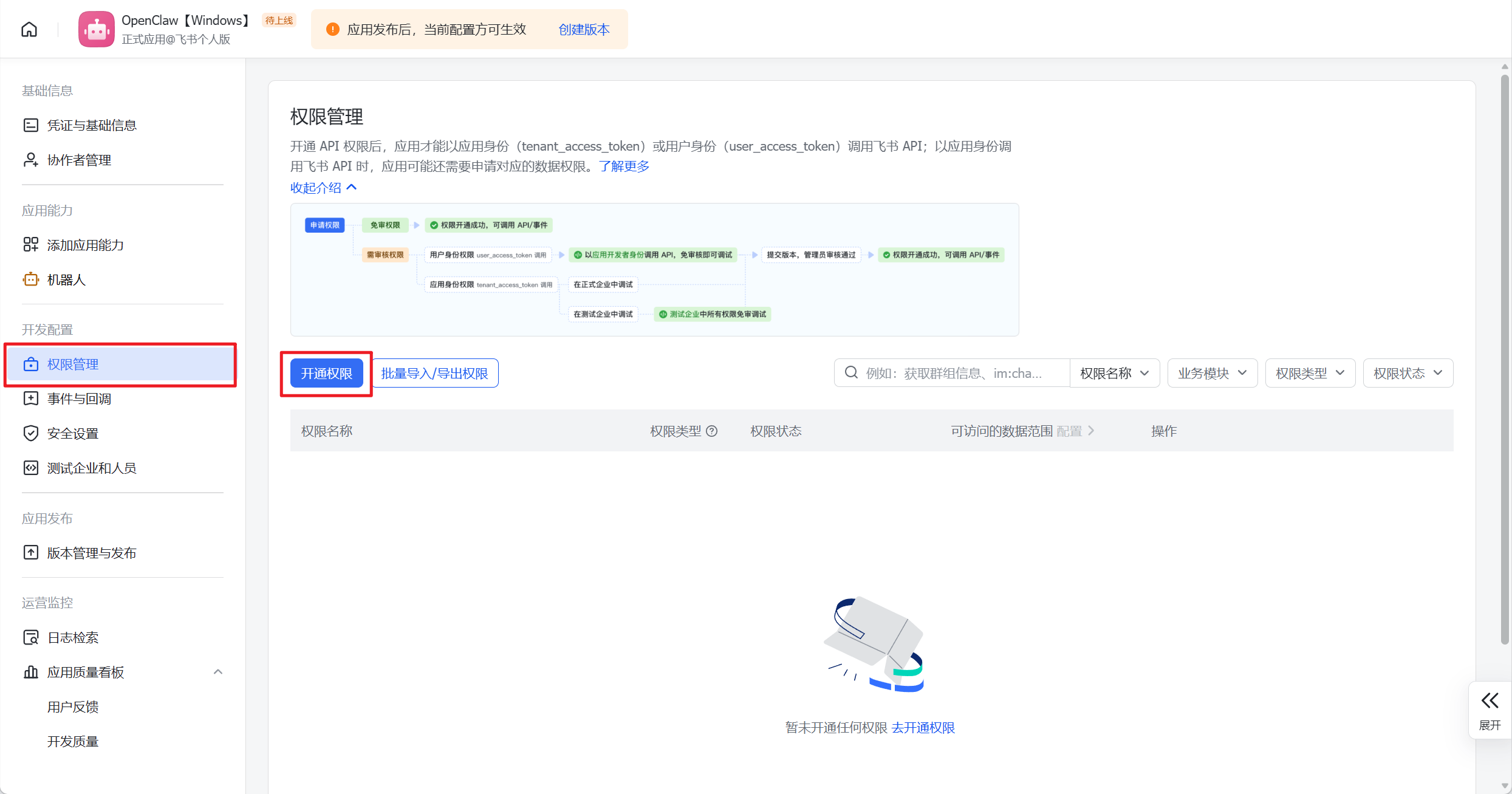Go to 事件与回调 menu item
Image resolution: width=1512 pixels, height=794 pixels.
(x=79, y=399)
